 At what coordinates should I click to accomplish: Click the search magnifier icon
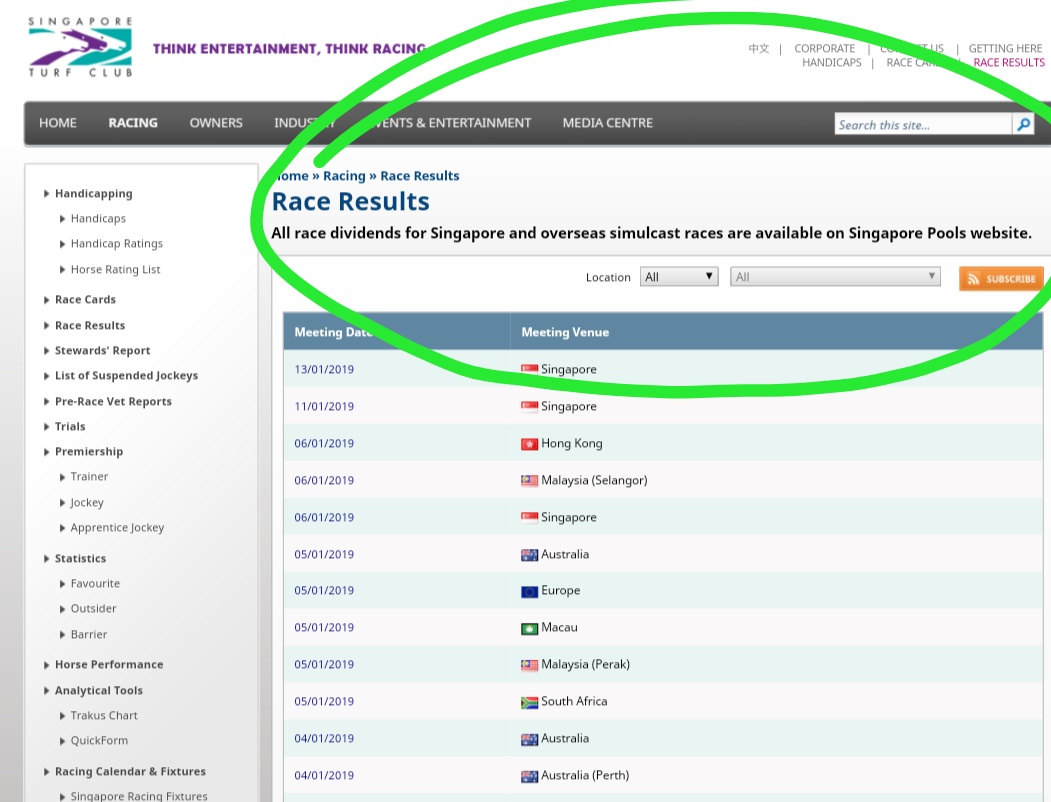[1023, 124]
